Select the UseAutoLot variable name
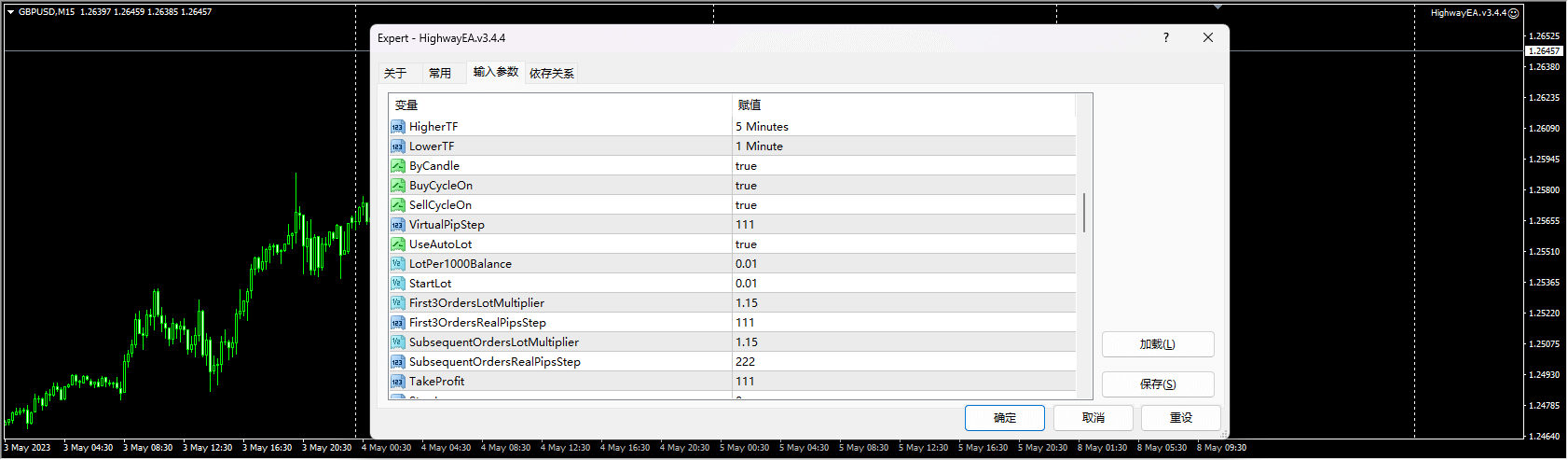 click(x=440, y=244)
